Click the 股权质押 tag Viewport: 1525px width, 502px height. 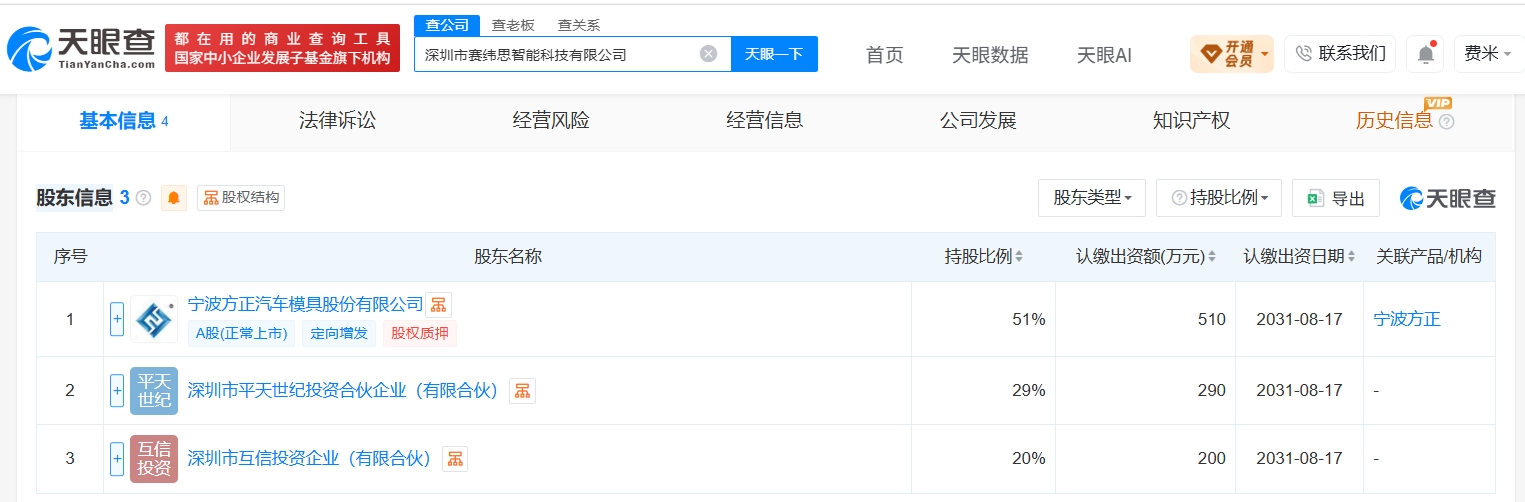(x=420, y=334)
